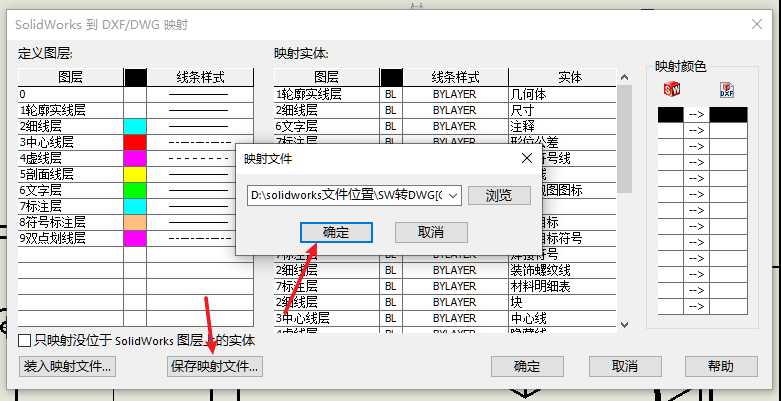Select the orange swatch of 8符号标注层

pos(135,222)
